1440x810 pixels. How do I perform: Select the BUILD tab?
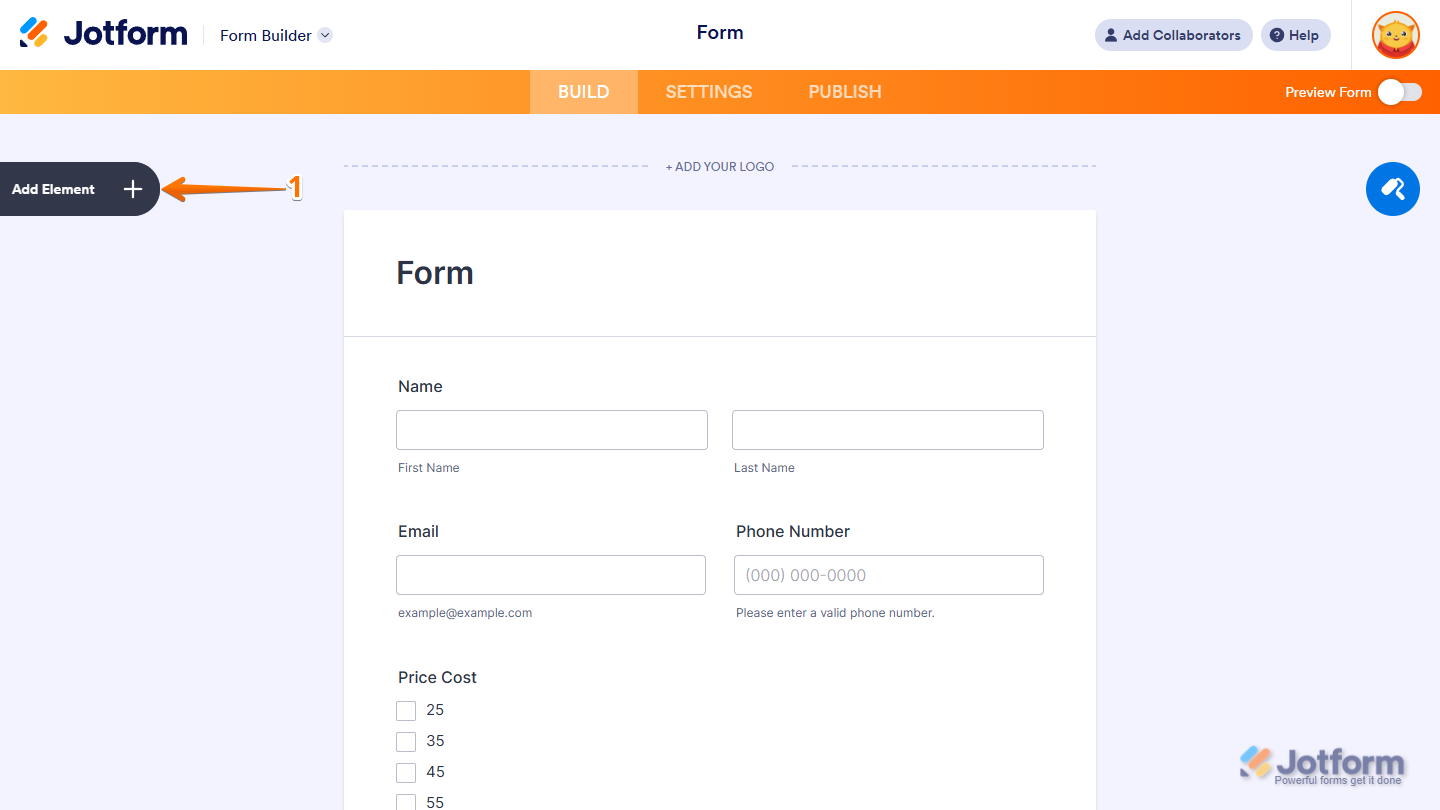[583, 91]
